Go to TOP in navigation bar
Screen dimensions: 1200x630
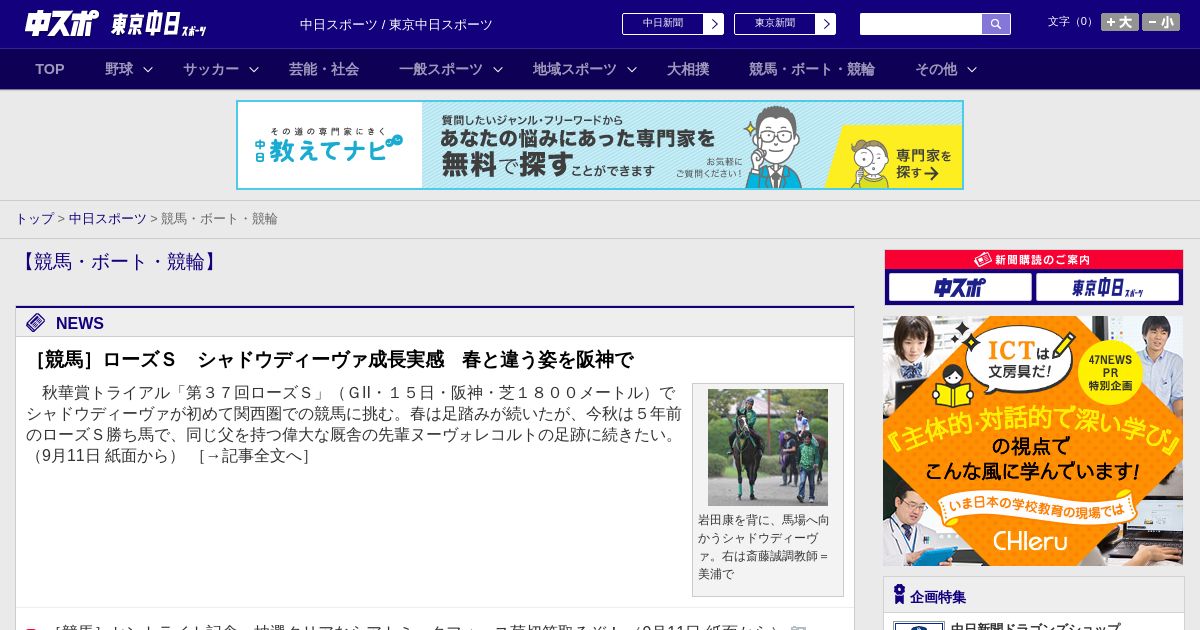tap(50, 69)
